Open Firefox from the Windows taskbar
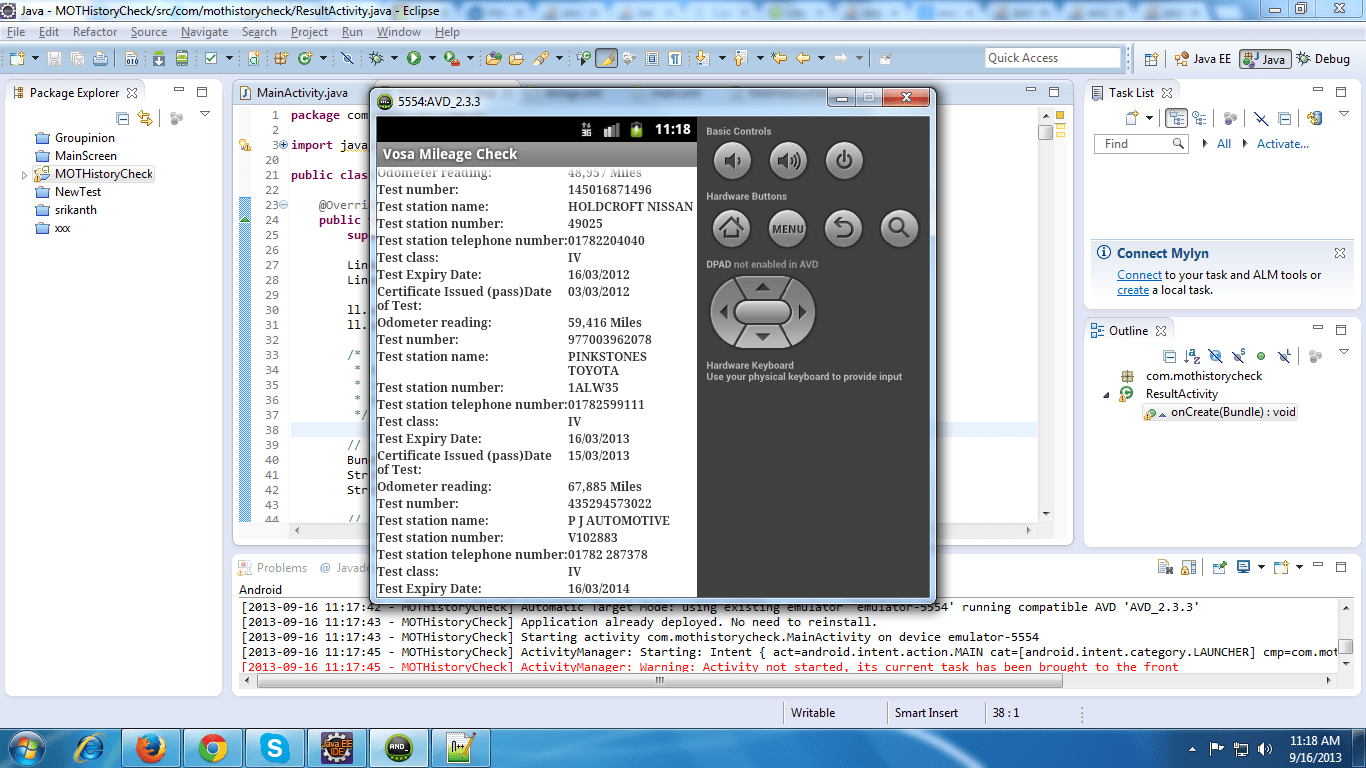 click(x=151, y=746)
